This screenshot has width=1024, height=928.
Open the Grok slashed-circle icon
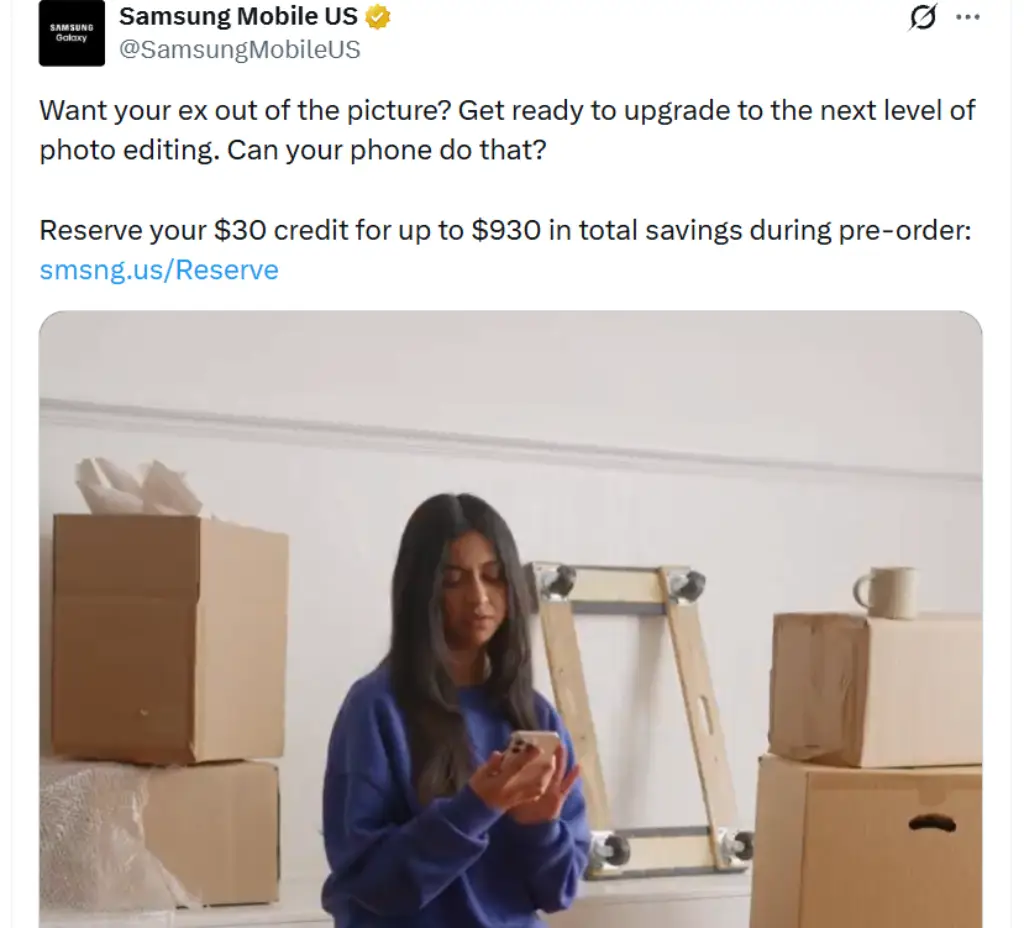pyautogui.click(x=923, y=17)
